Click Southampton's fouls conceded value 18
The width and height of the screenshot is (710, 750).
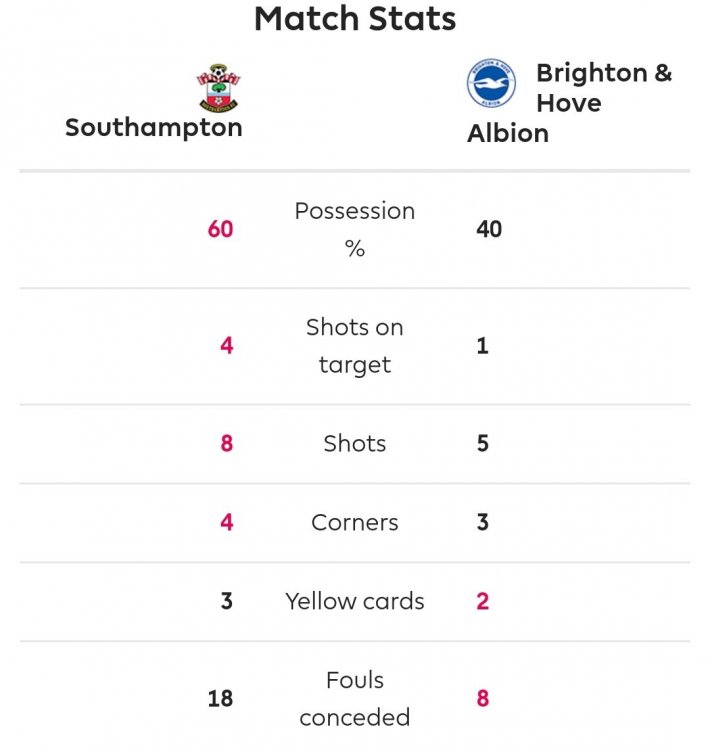click(x=221, y=698)
